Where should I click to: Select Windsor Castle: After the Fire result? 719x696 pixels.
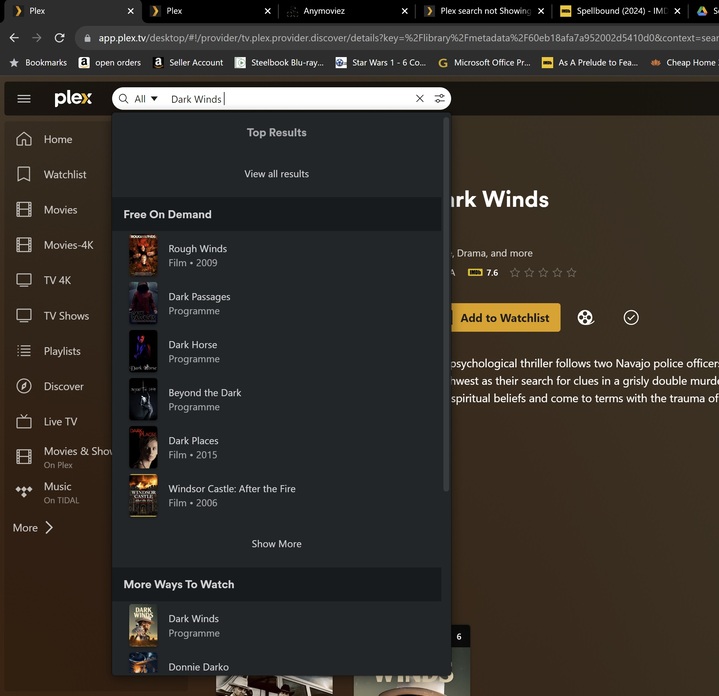(x=277, y=496)
